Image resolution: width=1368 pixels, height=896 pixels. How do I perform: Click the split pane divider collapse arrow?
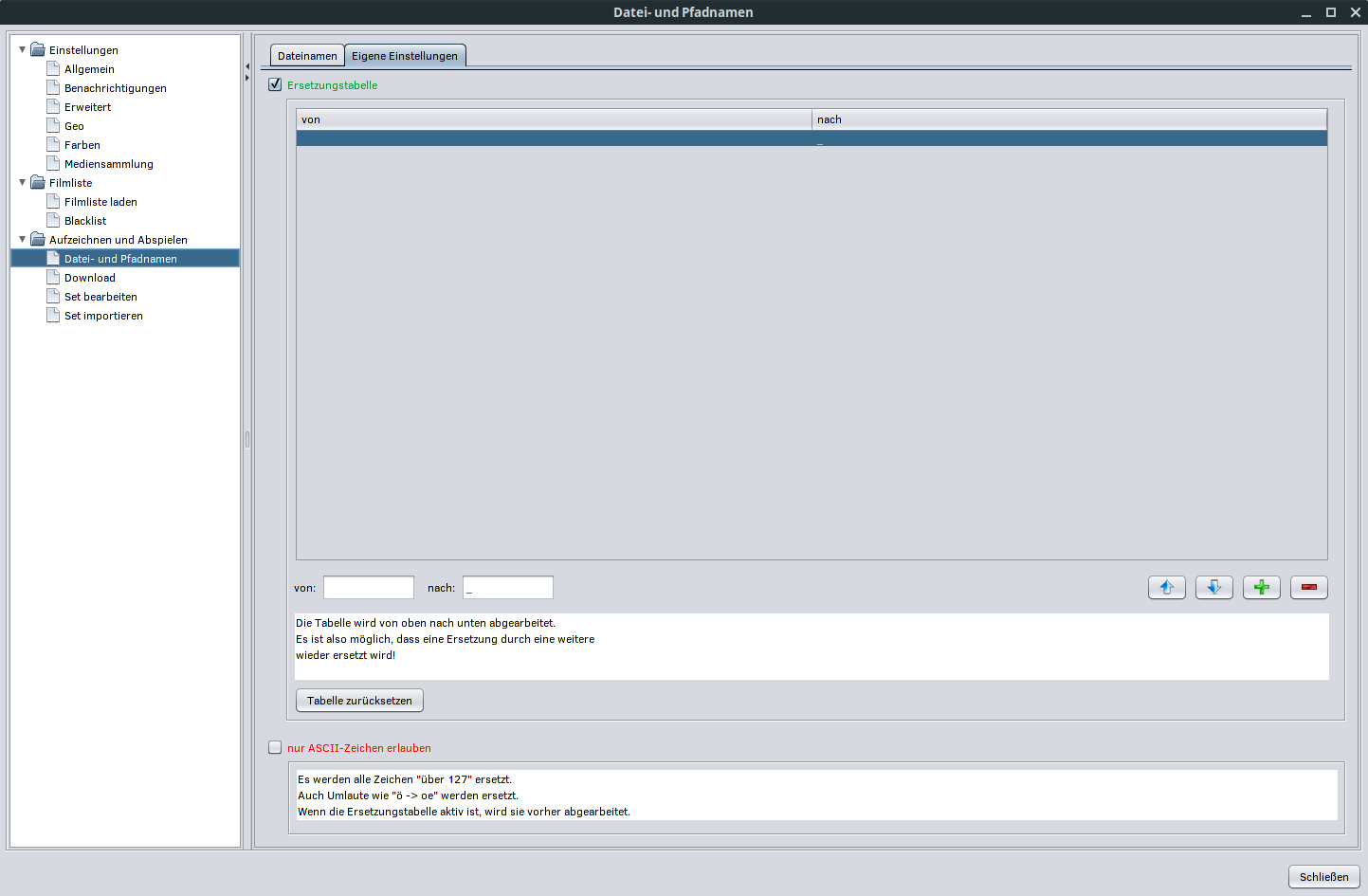pyautogui.click(x=247, y=66)
